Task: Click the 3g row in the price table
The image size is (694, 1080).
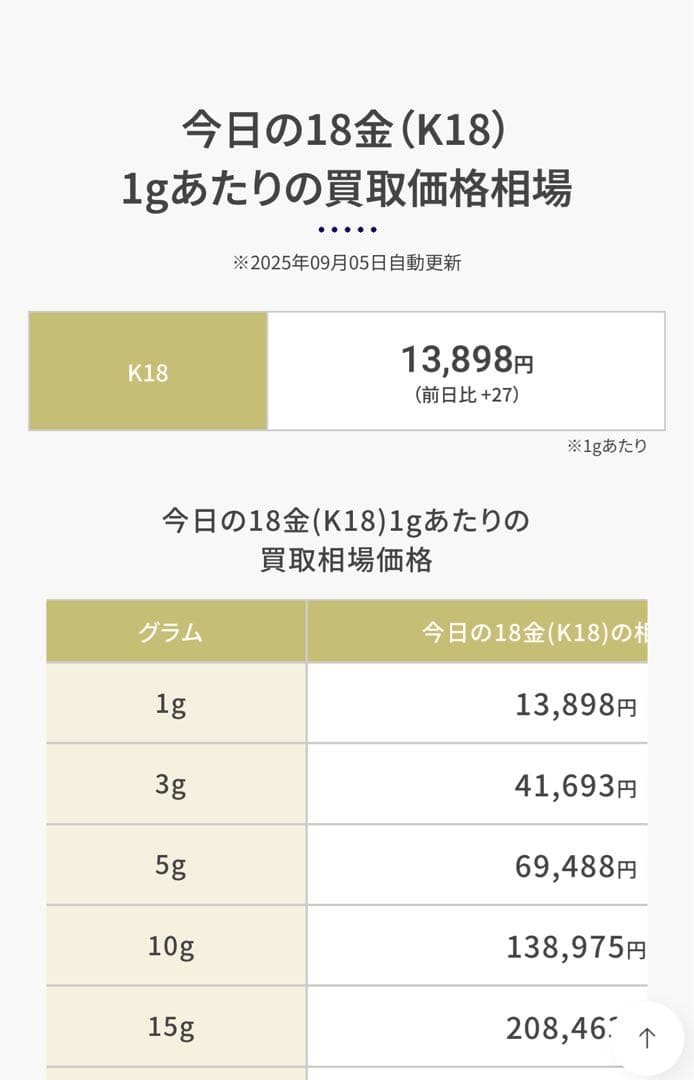Action: coord(176,784)
